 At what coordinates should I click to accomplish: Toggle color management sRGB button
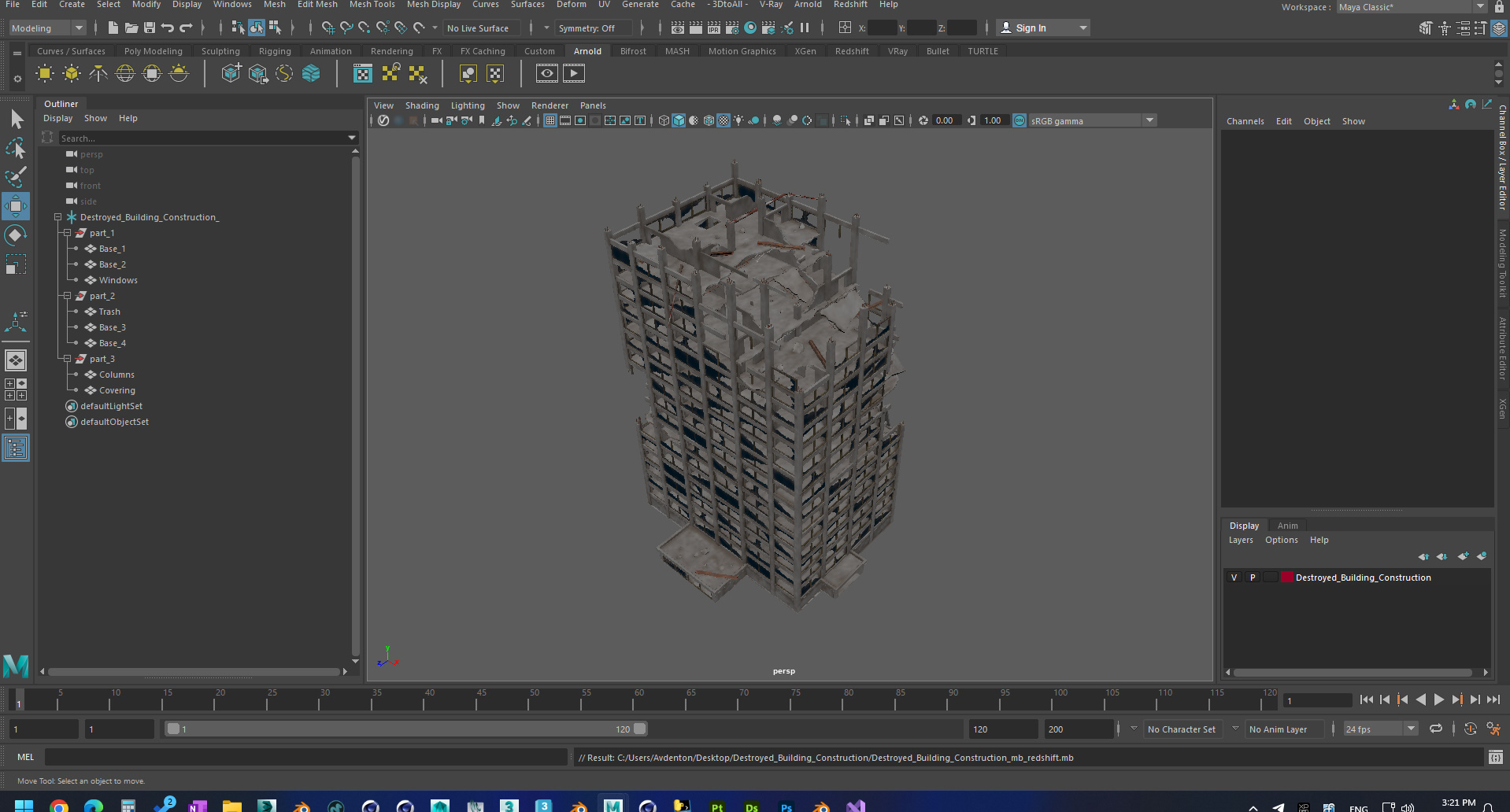[x=1020, y=121]
